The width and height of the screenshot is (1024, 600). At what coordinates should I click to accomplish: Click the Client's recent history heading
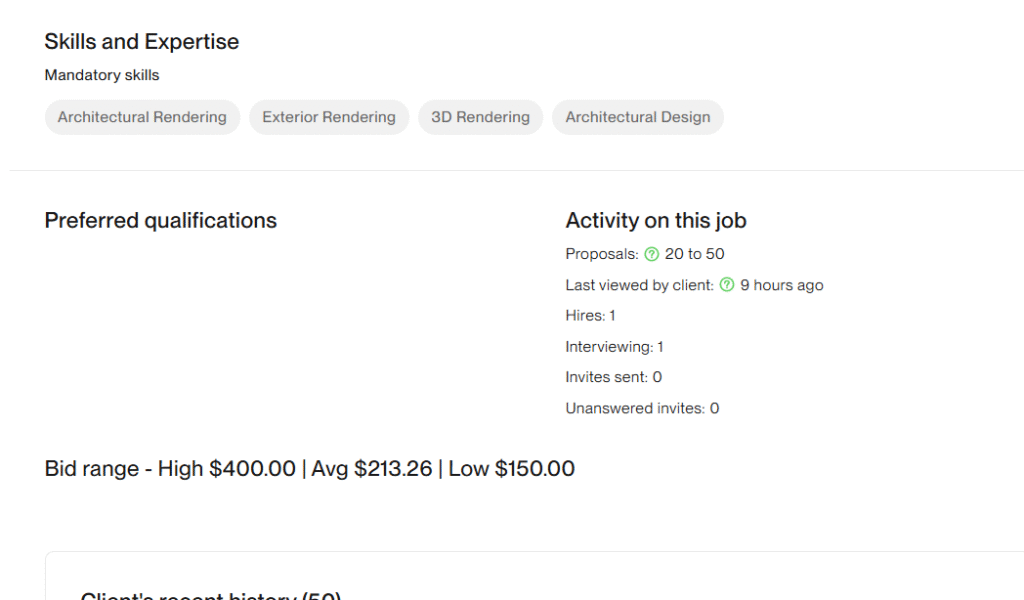click(211, 595)
